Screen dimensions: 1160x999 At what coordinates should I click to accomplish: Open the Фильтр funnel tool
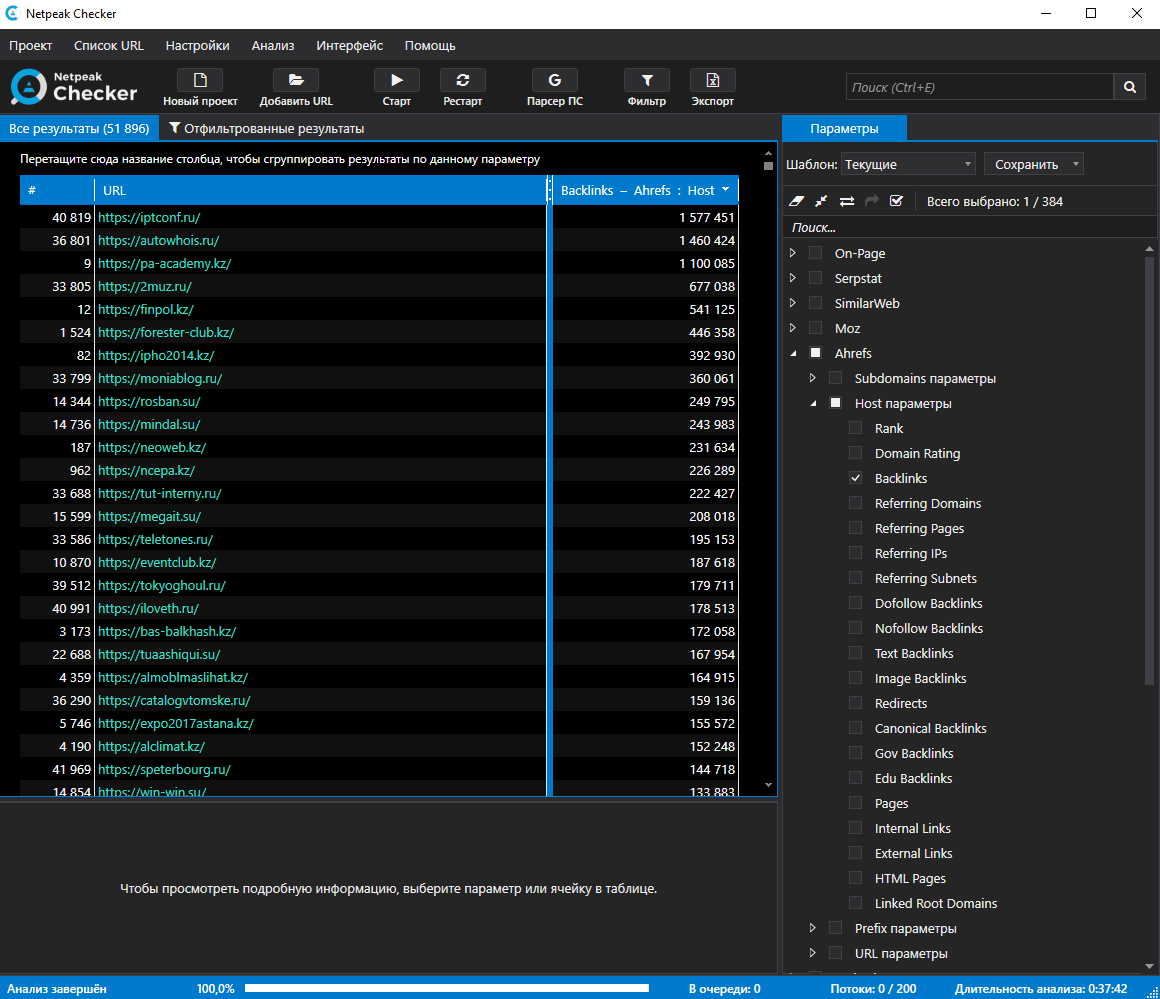tap(647, 87)
